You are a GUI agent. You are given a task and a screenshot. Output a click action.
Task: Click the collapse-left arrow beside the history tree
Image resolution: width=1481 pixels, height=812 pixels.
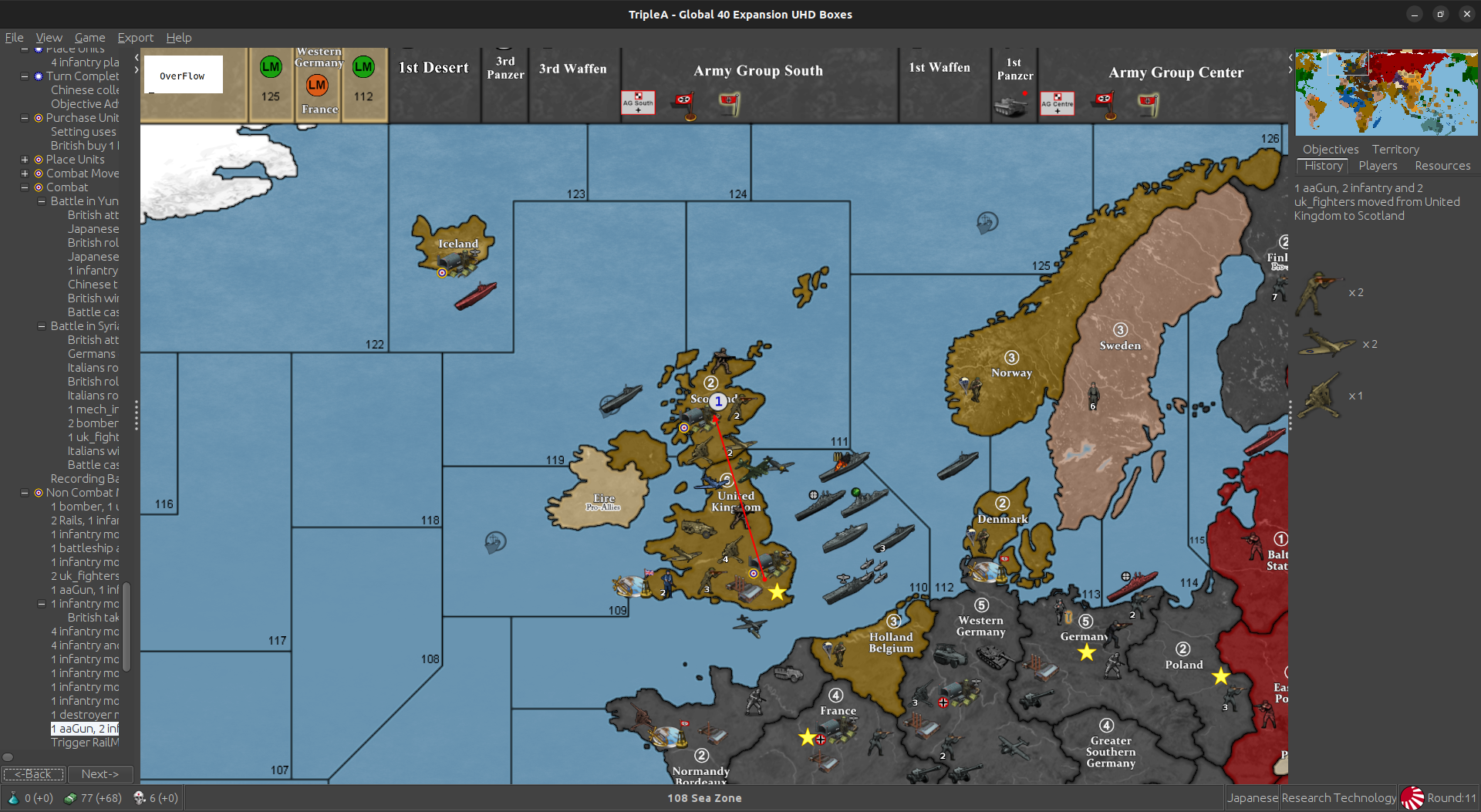(137, 57)
